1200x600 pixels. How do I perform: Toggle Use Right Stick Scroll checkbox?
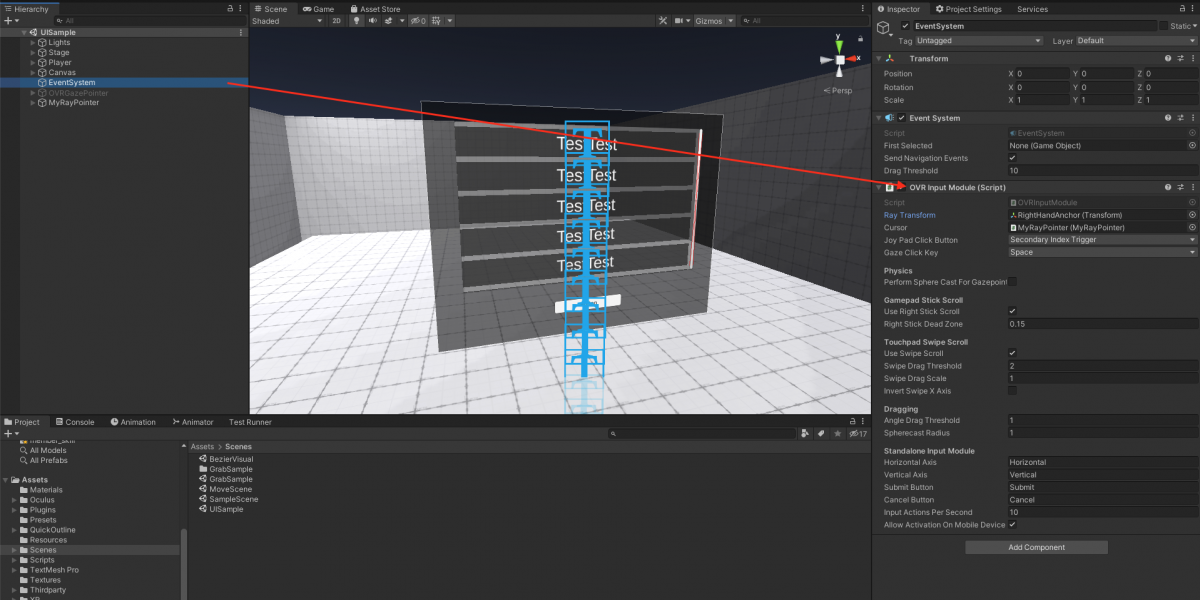coord(1012,311)
